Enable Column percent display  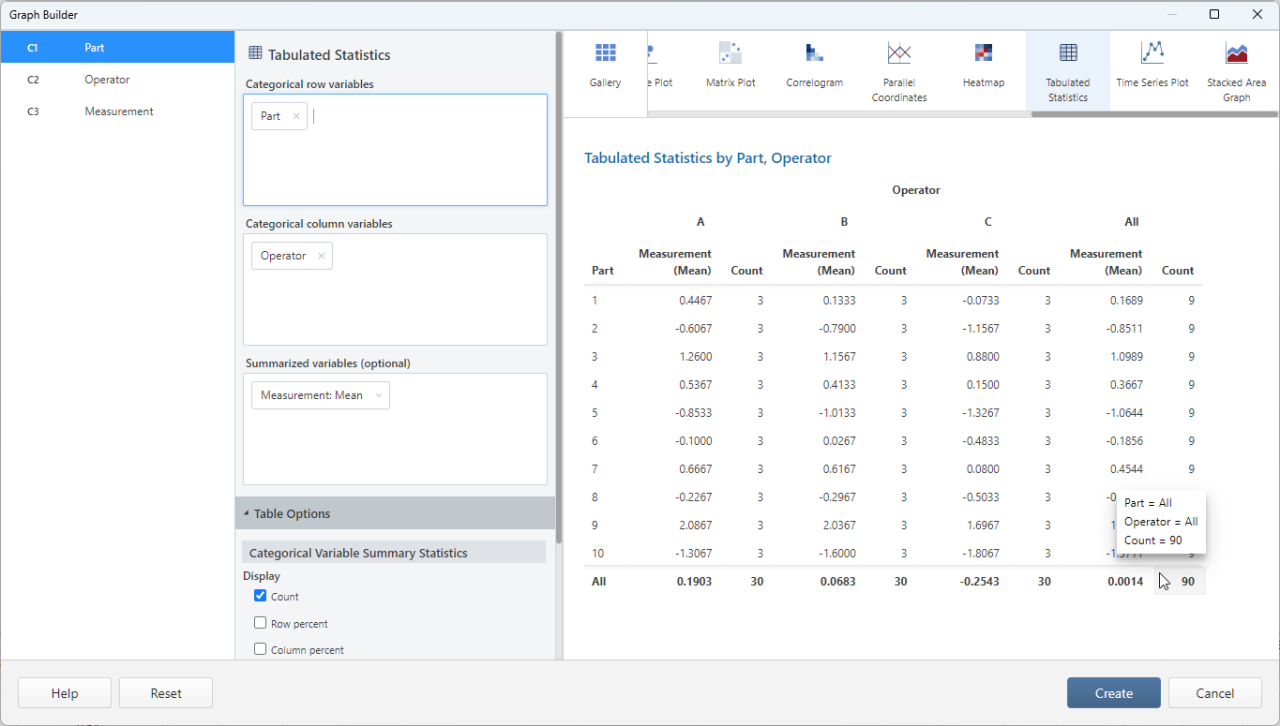[261, 649]
